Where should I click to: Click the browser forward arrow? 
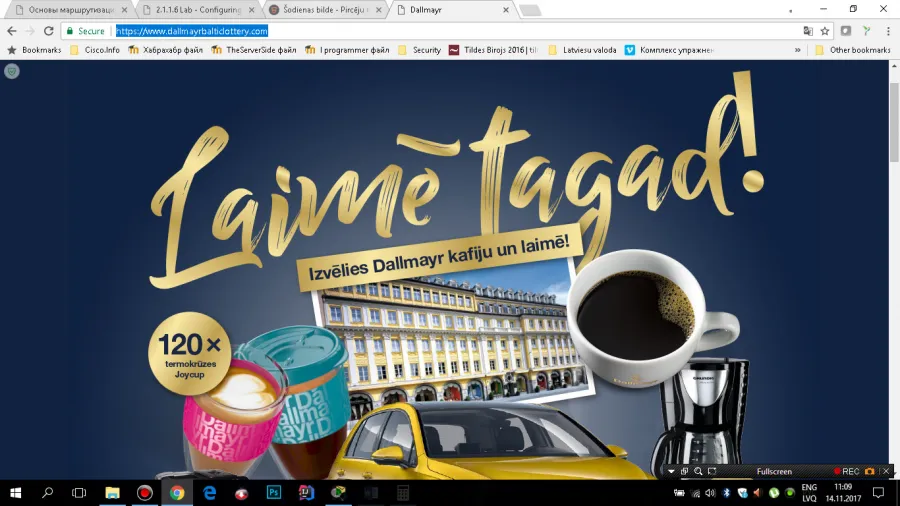(x=30, y=31)
